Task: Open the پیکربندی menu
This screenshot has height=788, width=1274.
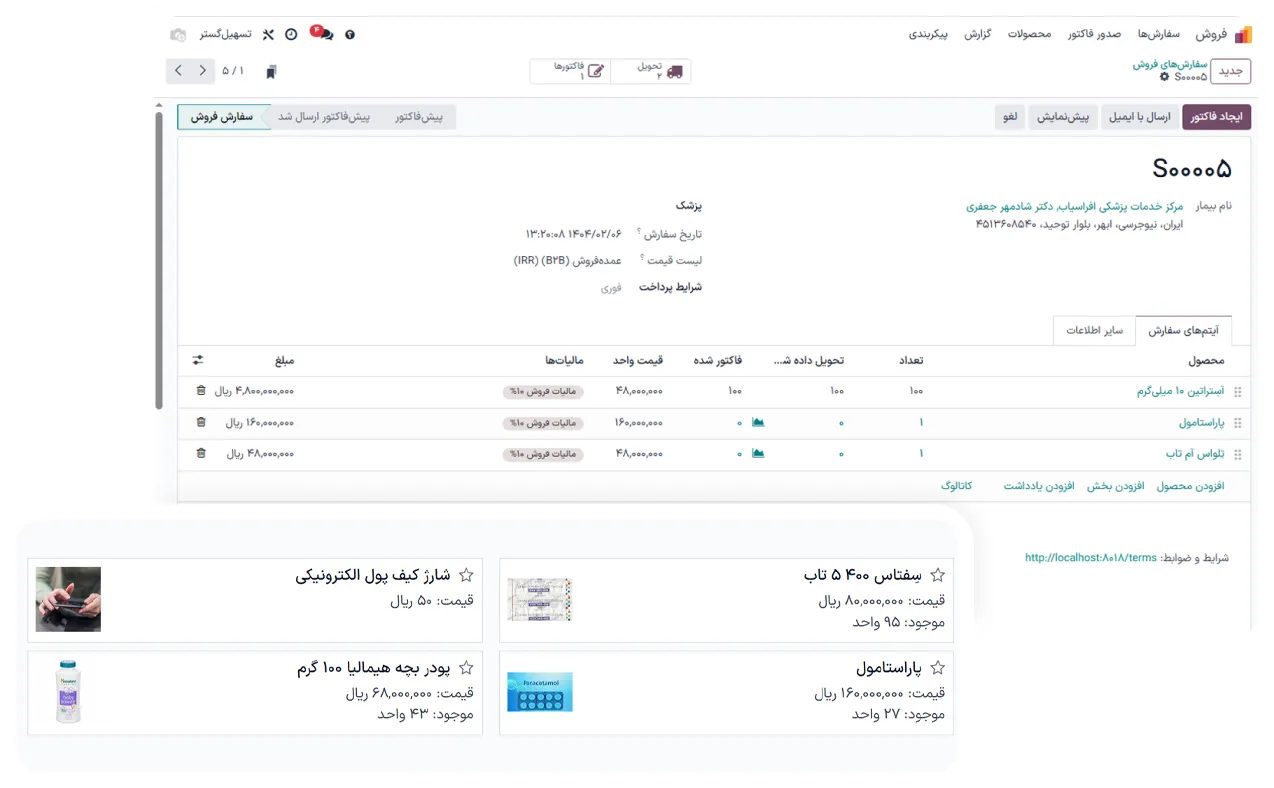Action: pyautogui.click(x=930, y=34)
